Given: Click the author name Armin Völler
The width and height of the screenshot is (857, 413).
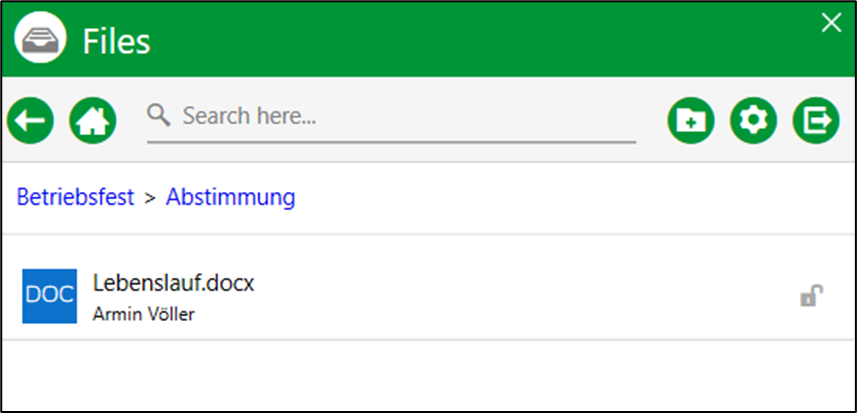Looking at the screenshot, I should coord(144,314).
